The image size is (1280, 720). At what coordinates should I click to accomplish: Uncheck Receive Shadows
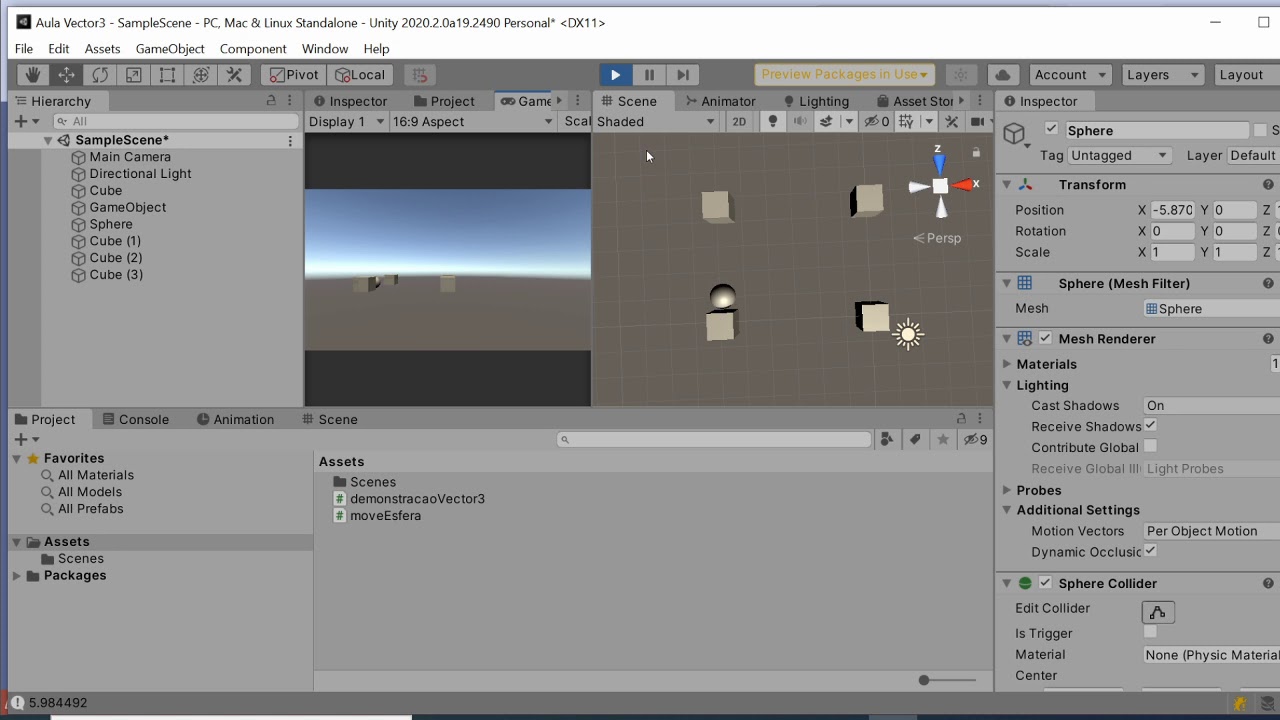(1150, 426)
